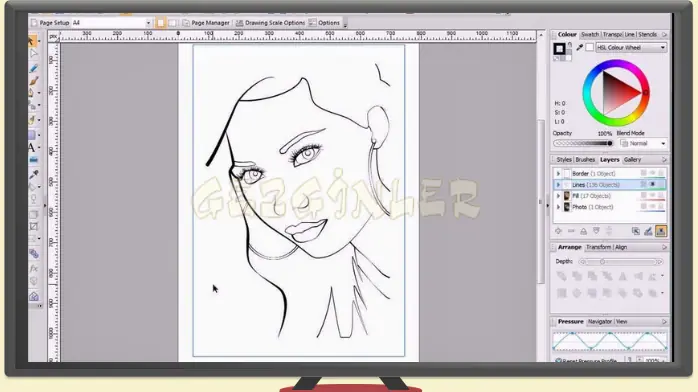698x392 pixels.
Task: Select the Pen tool
Action: click(x=32, y=93)
